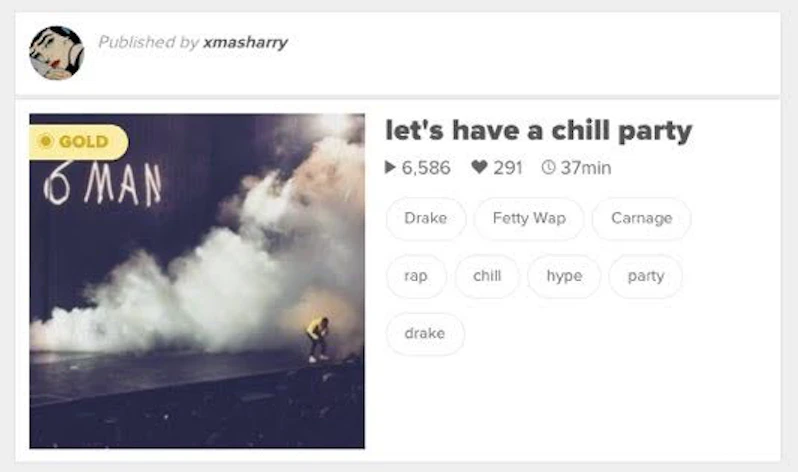Select the Fetty Wap tag
Viewport: 798px width, 472px height.
[529, 218]
